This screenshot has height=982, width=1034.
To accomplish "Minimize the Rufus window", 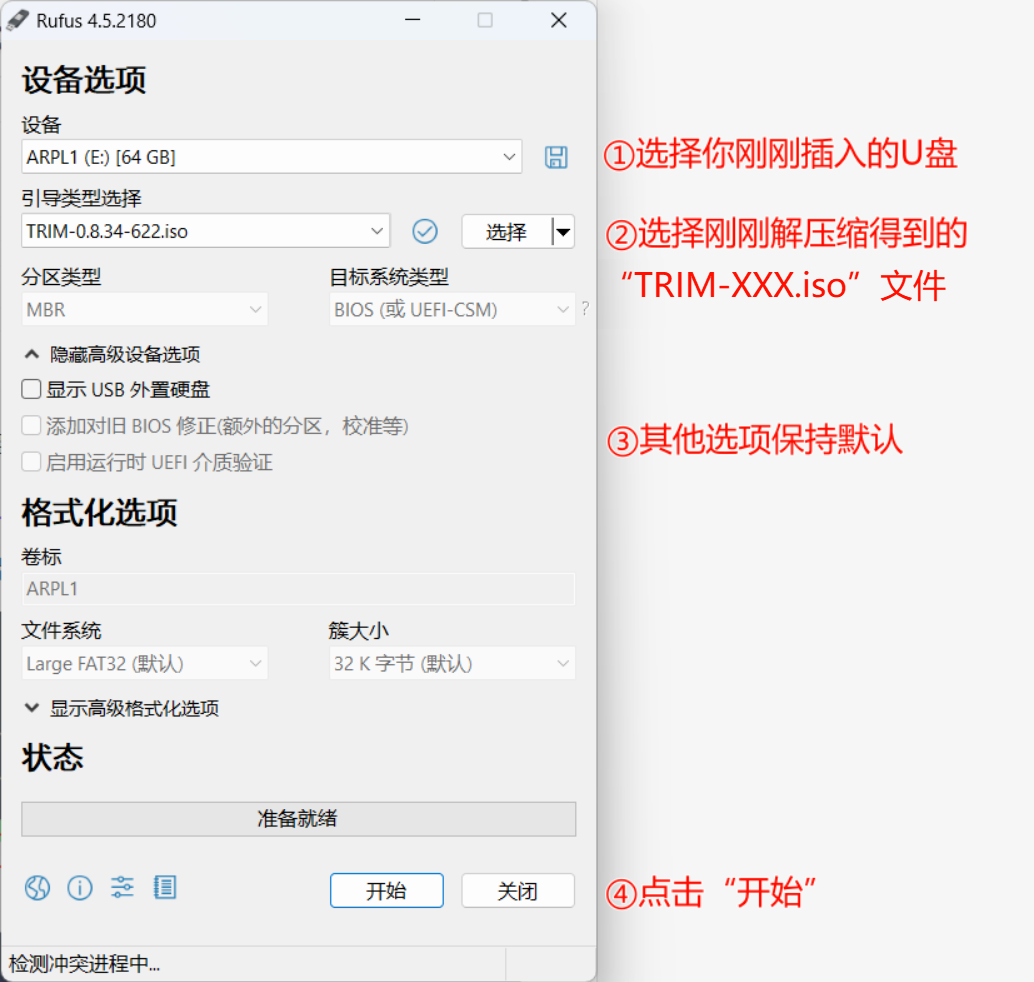I will 413,20.
